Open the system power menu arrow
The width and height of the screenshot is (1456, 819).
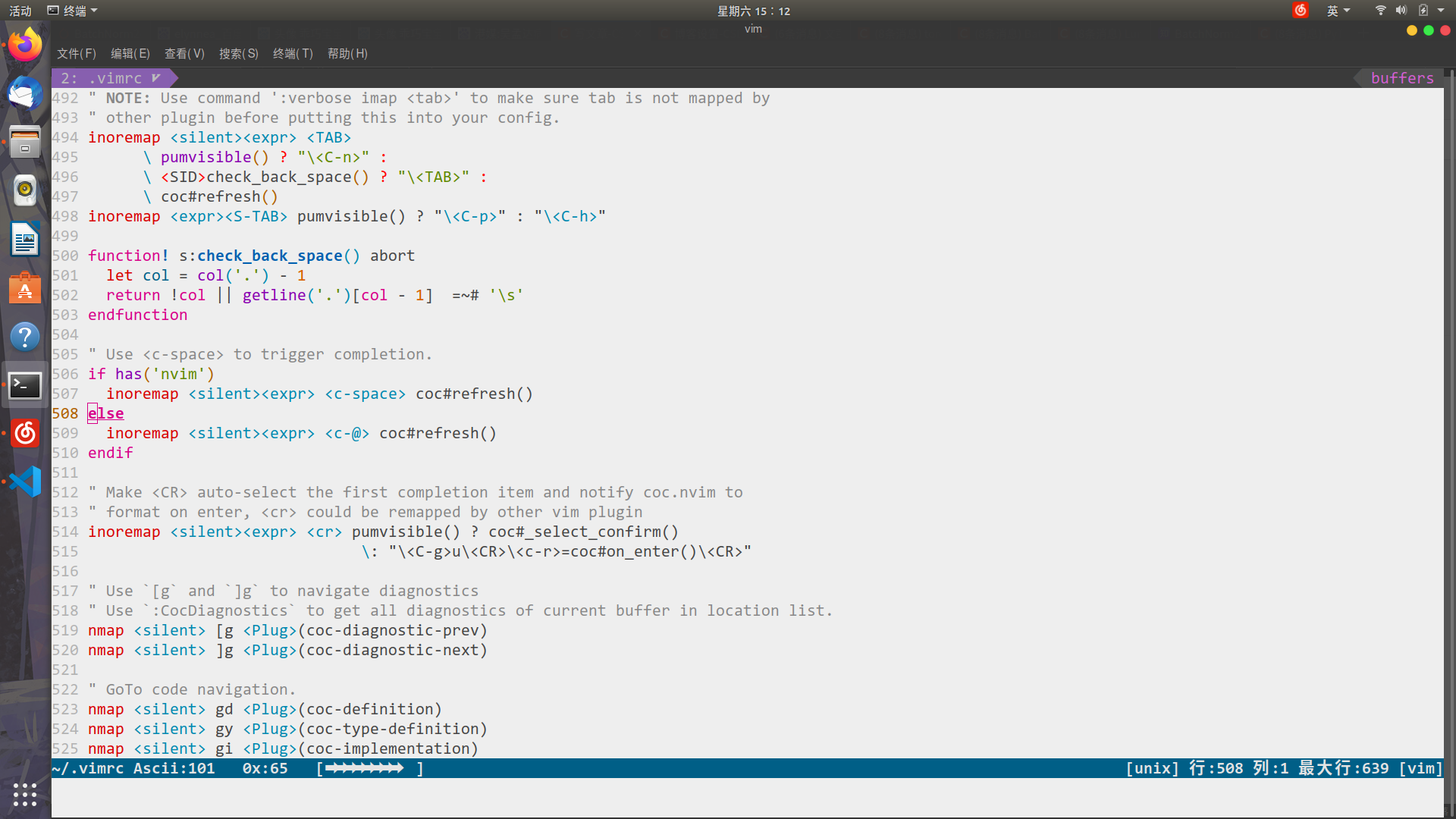[x=1441, y=11]
